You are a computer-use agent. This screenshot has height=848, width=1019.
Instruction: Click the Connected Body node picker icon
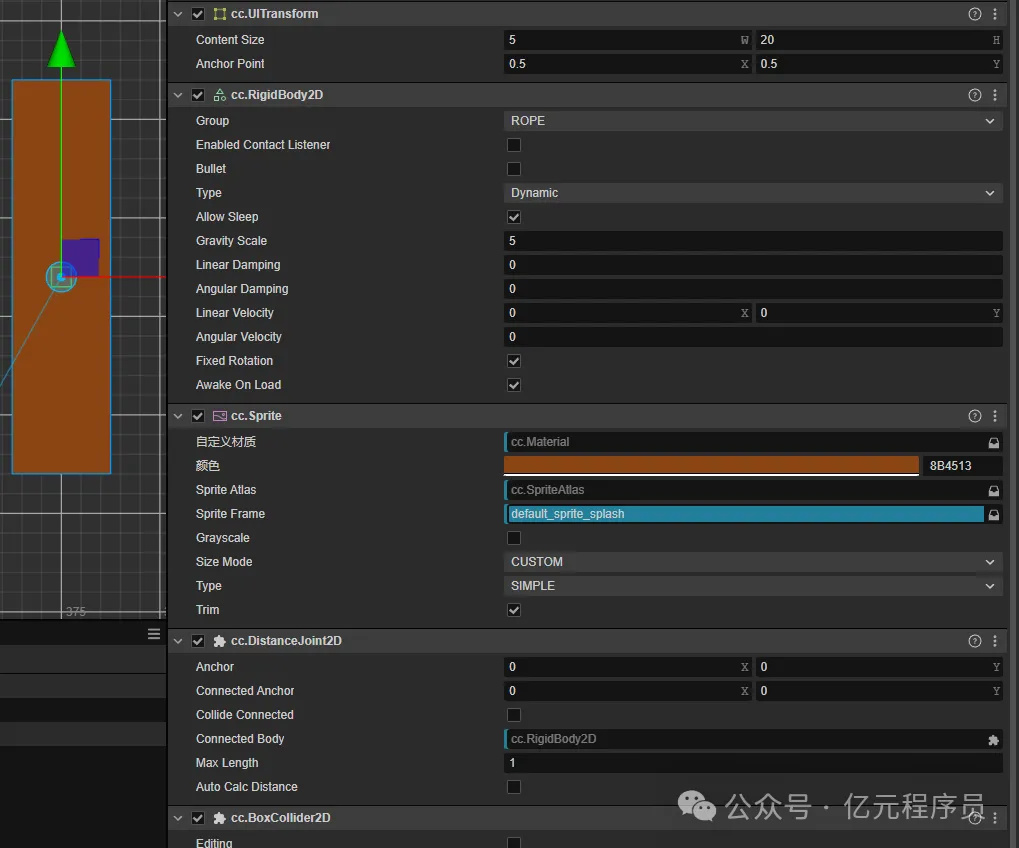click(993, 739)
